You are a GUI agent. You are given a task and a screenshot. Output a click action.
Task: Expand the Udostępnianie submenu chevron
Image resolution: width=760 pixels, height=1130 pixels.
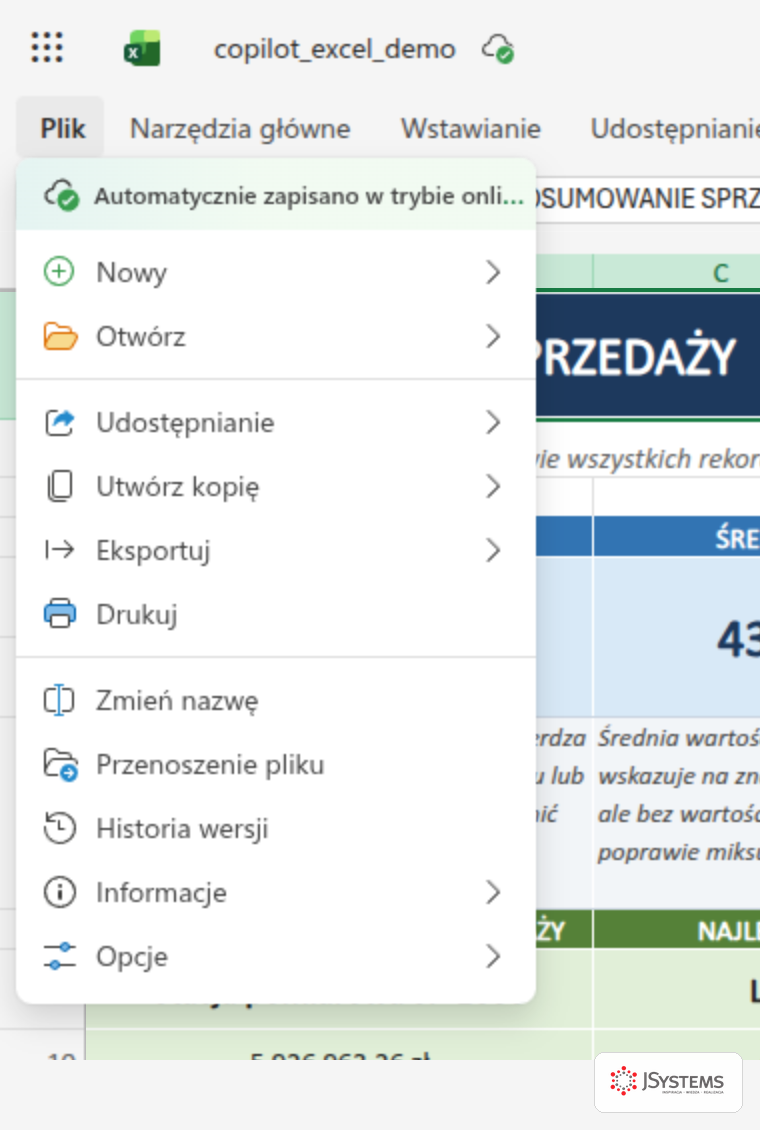(x=493, y=422)
